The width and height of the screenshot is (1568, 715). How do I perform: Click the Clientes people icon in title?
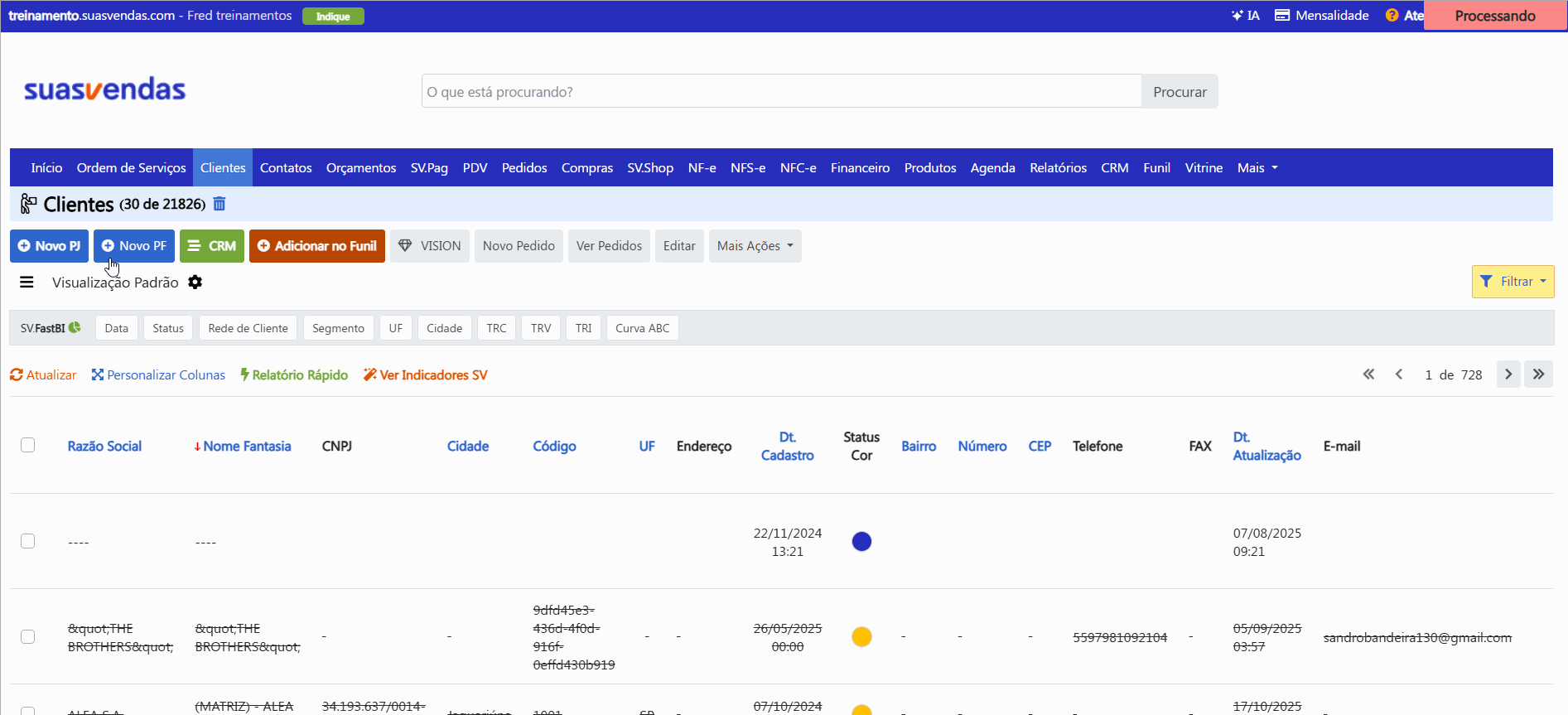(x=29, y=204)
